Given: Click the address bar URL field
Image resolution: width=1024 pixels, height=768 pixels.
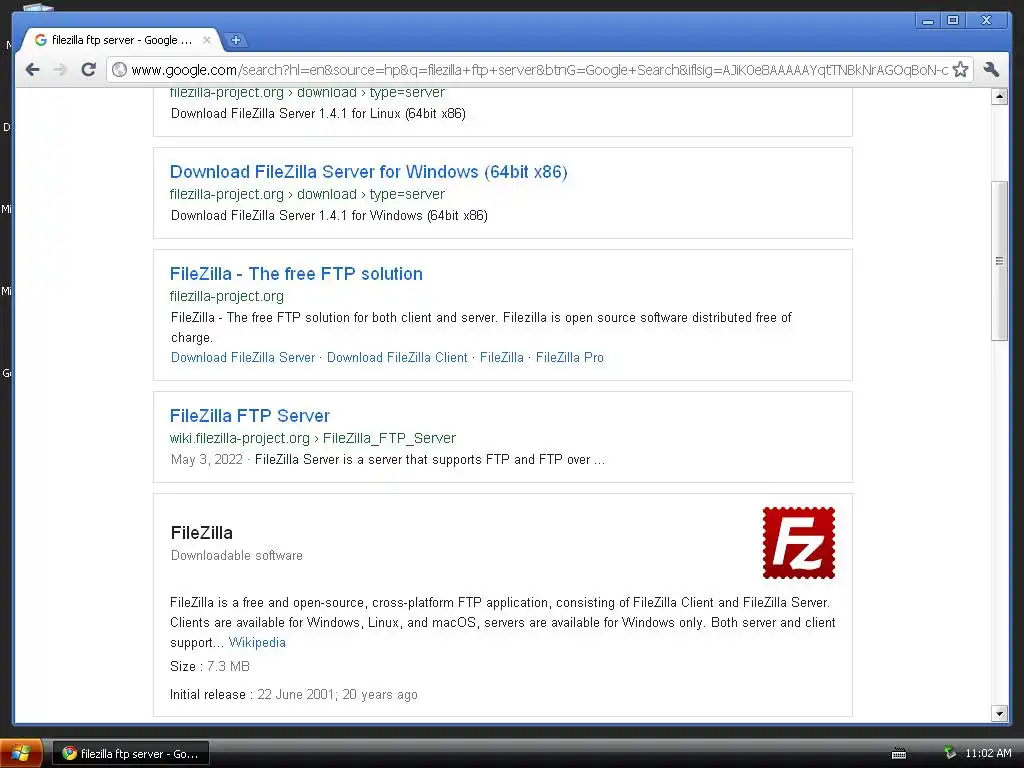Looking at the screenshot, I should click(539, 70).
